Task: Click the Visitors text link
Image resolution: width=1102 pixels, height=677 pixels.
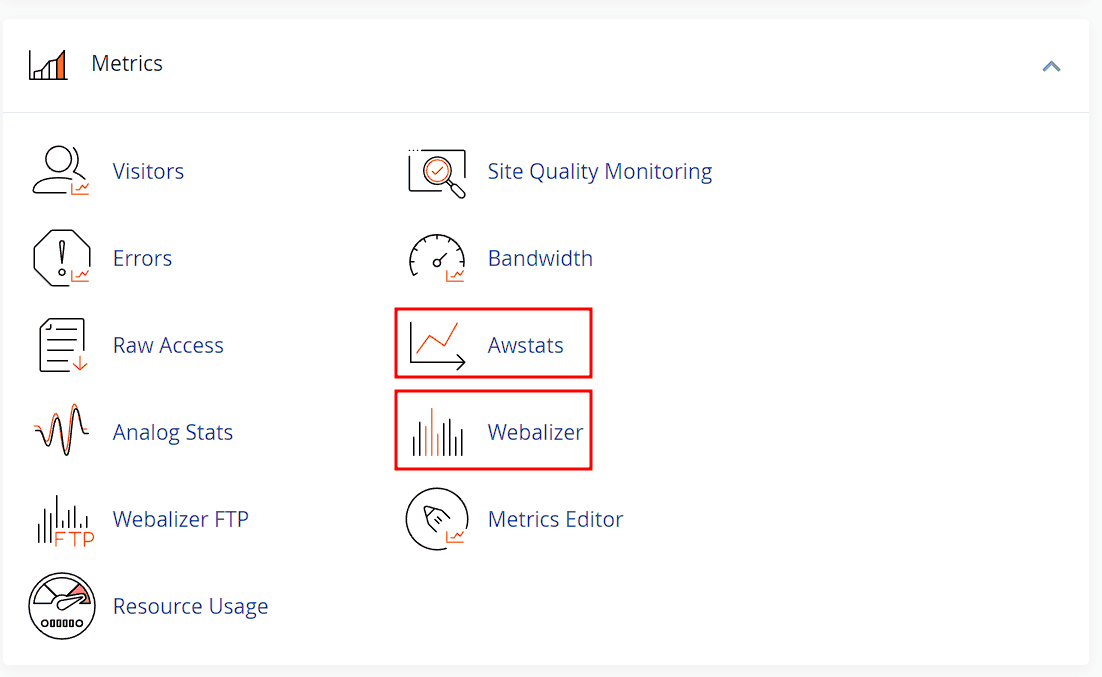Action: pyautogui.click(x=148, y=170)
